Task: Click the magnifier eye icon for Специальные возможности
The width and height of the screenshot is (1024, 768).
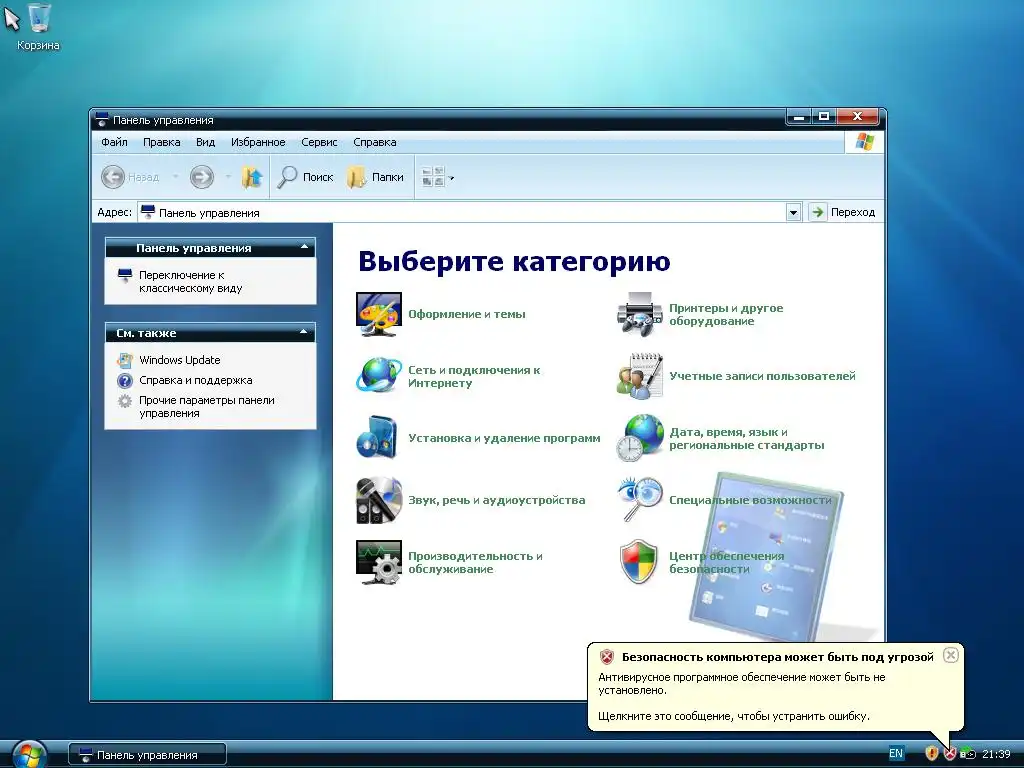Action: point(639,500)
